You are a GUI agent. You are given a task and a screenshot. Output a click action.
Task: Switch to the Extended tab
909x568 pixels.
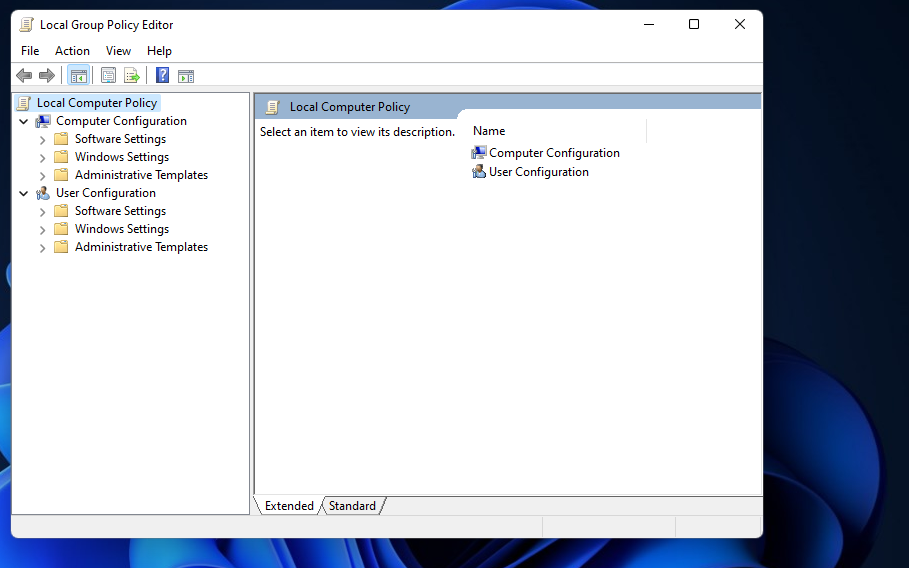[x=289, y=506]
